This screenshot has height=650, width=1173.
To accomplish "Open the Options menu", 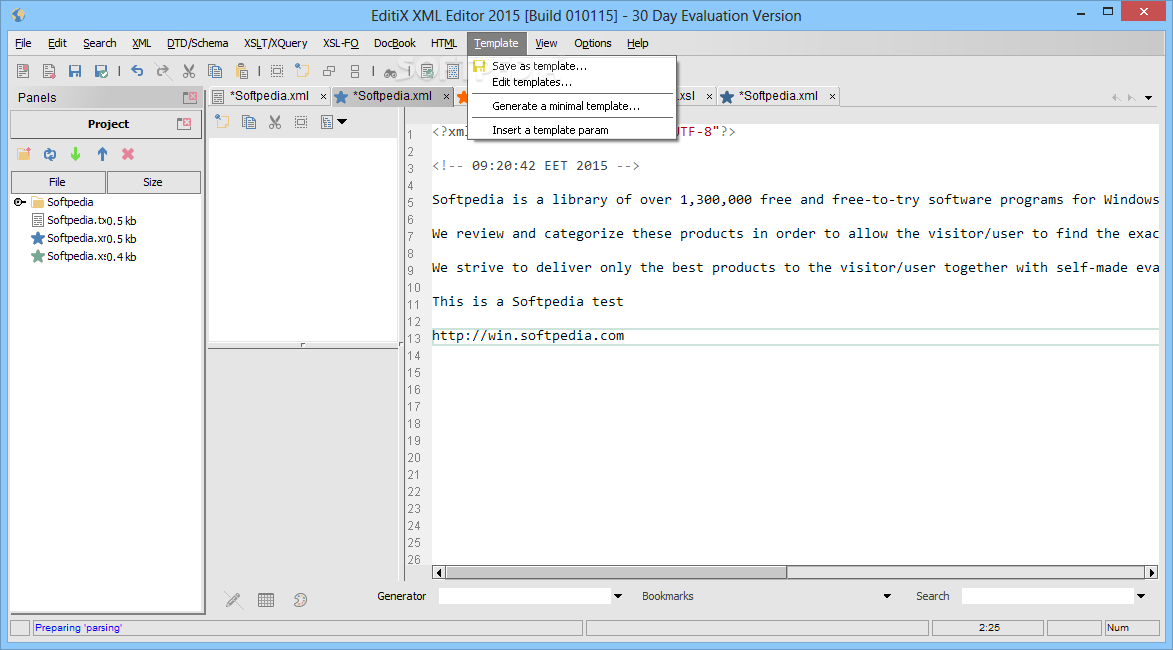I will tap(592, 43).
